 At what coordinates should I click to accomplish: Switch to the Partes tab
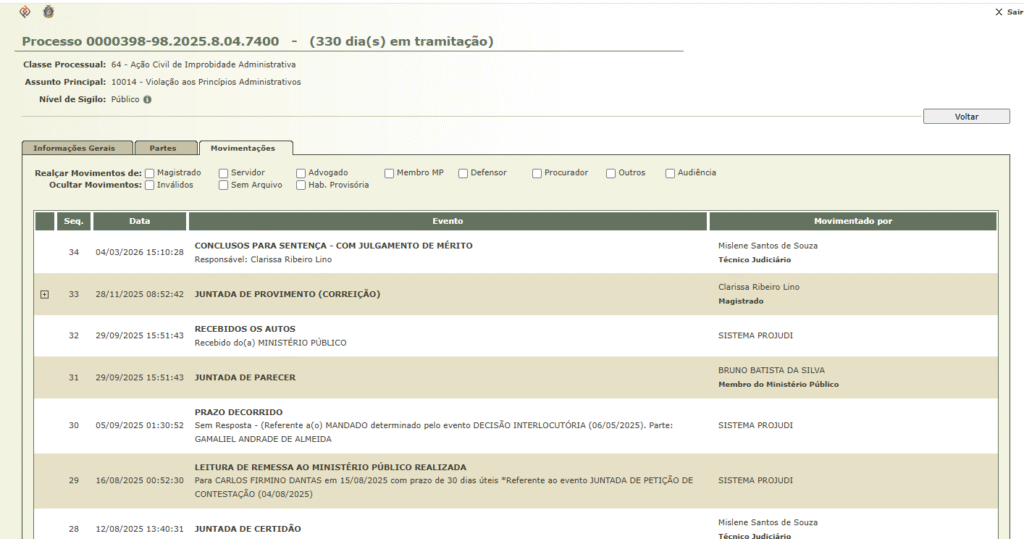[163, 148]
